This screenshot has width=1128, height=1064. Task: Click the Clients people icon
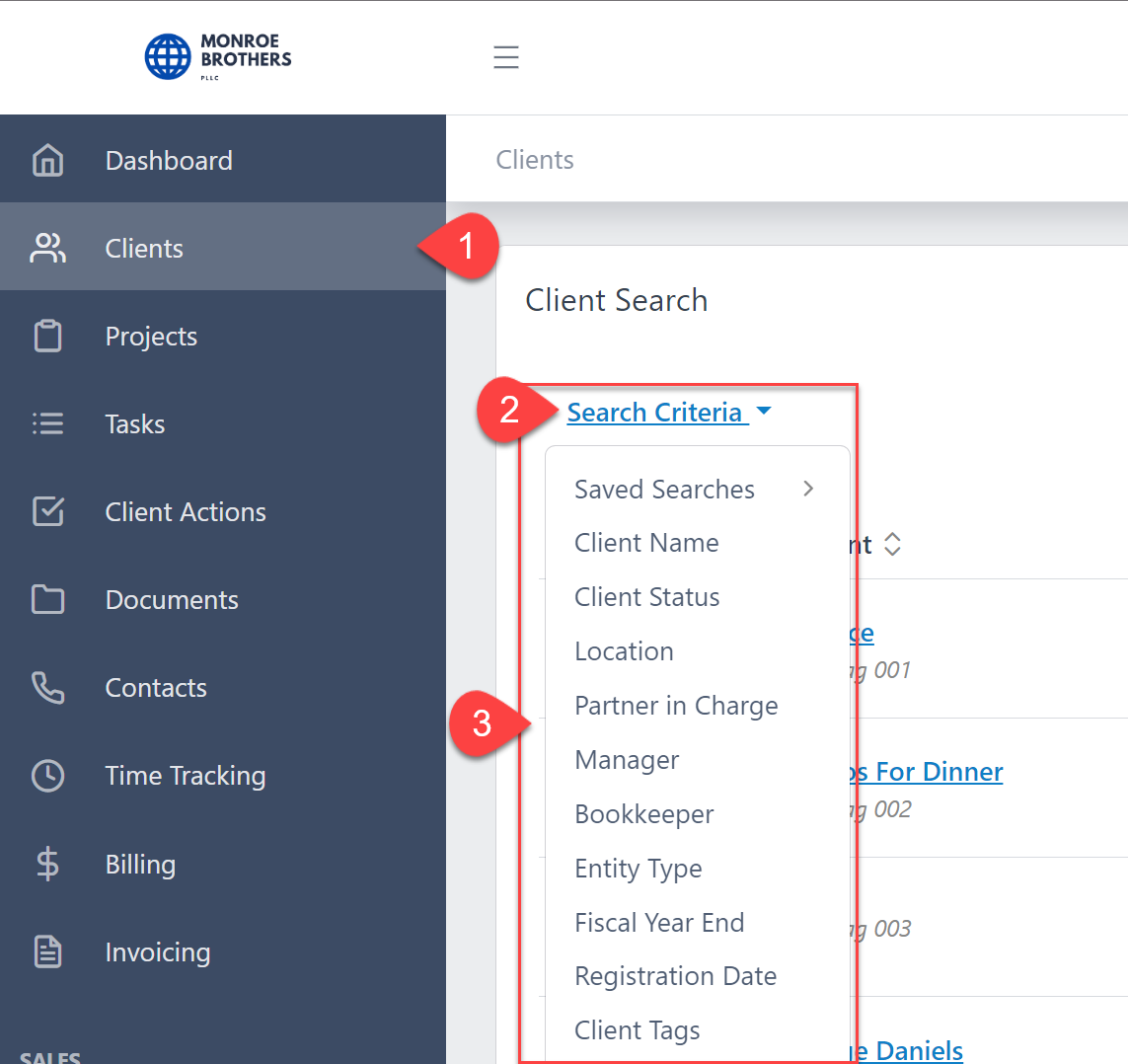[47, 248]
